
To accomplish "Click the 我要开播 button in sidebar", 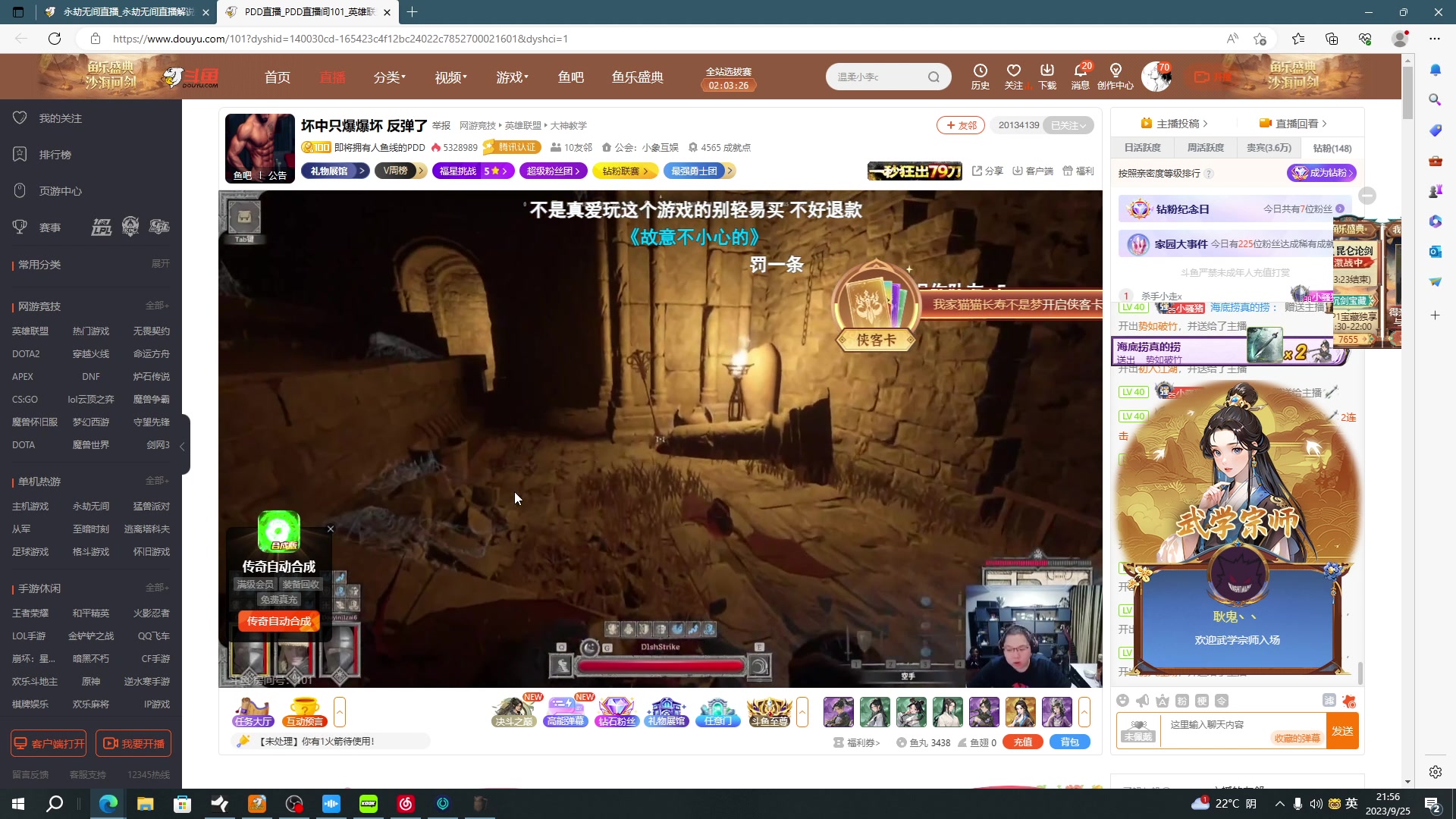I will (x=133, y=744).
